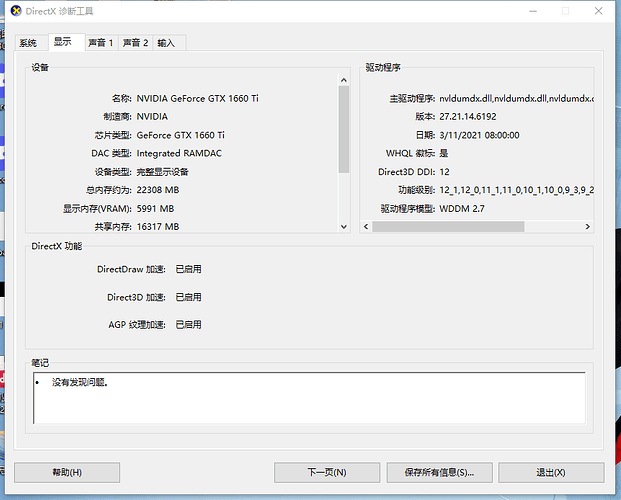Viewport: 621px width, 500px height.
Task: Click driver panel scroll left arrow
Action: (x=366, y=227)
